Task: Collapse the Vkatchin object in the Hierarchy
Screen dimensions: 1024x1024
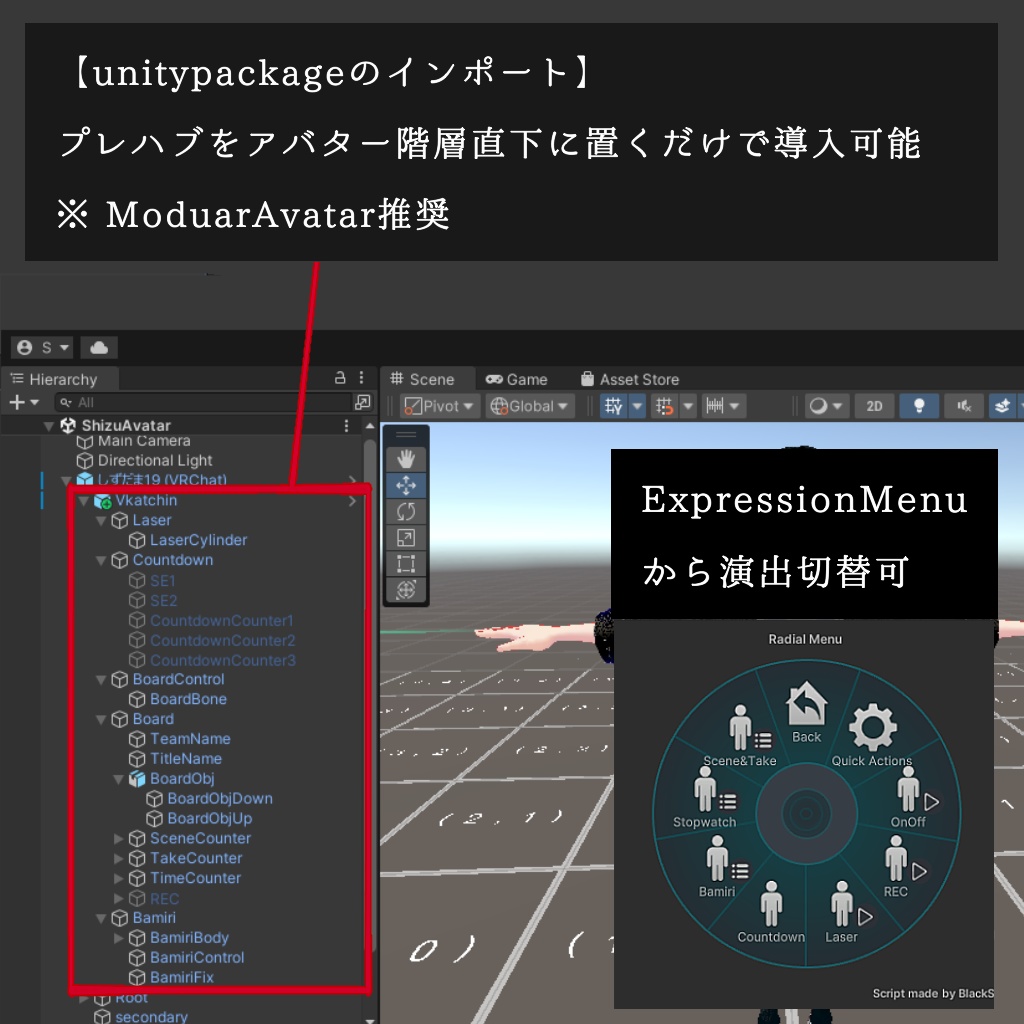Action: click(85, 500)
